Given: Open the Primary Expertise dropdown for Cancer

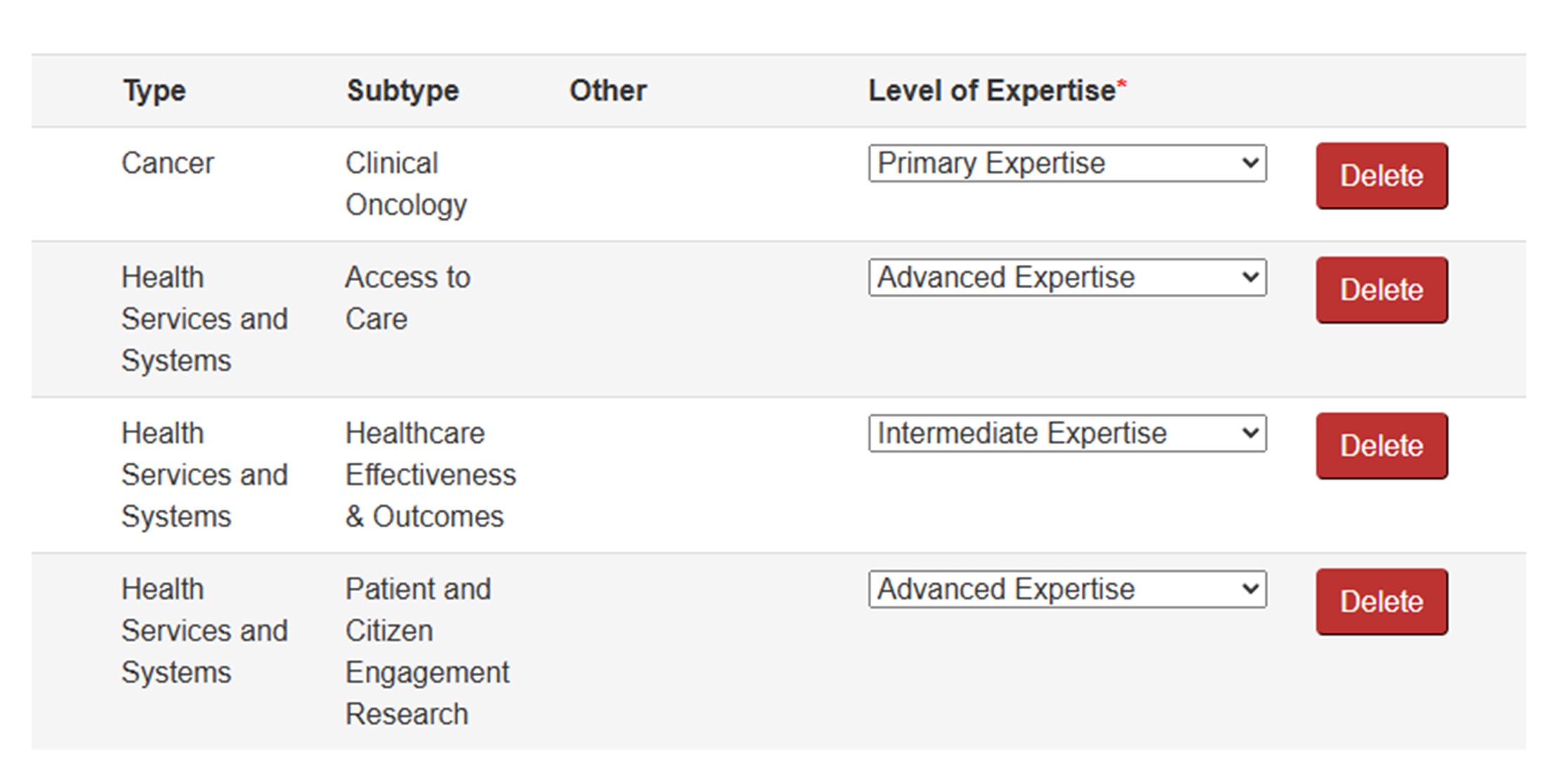Looking at the screenshot, I should pos(1066,164).
